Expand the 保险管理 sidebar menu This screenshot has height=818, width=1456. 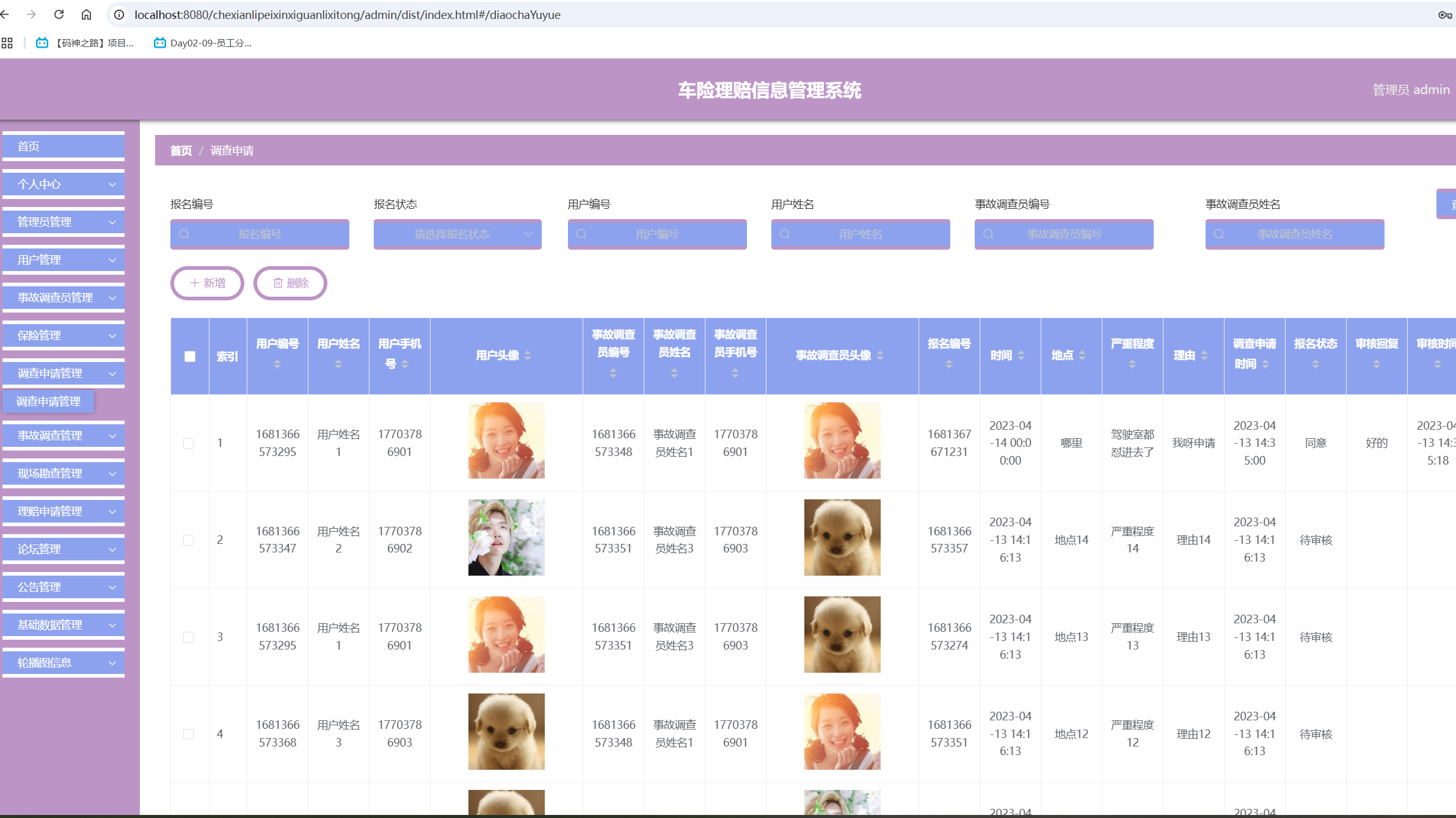pos(64,335)
